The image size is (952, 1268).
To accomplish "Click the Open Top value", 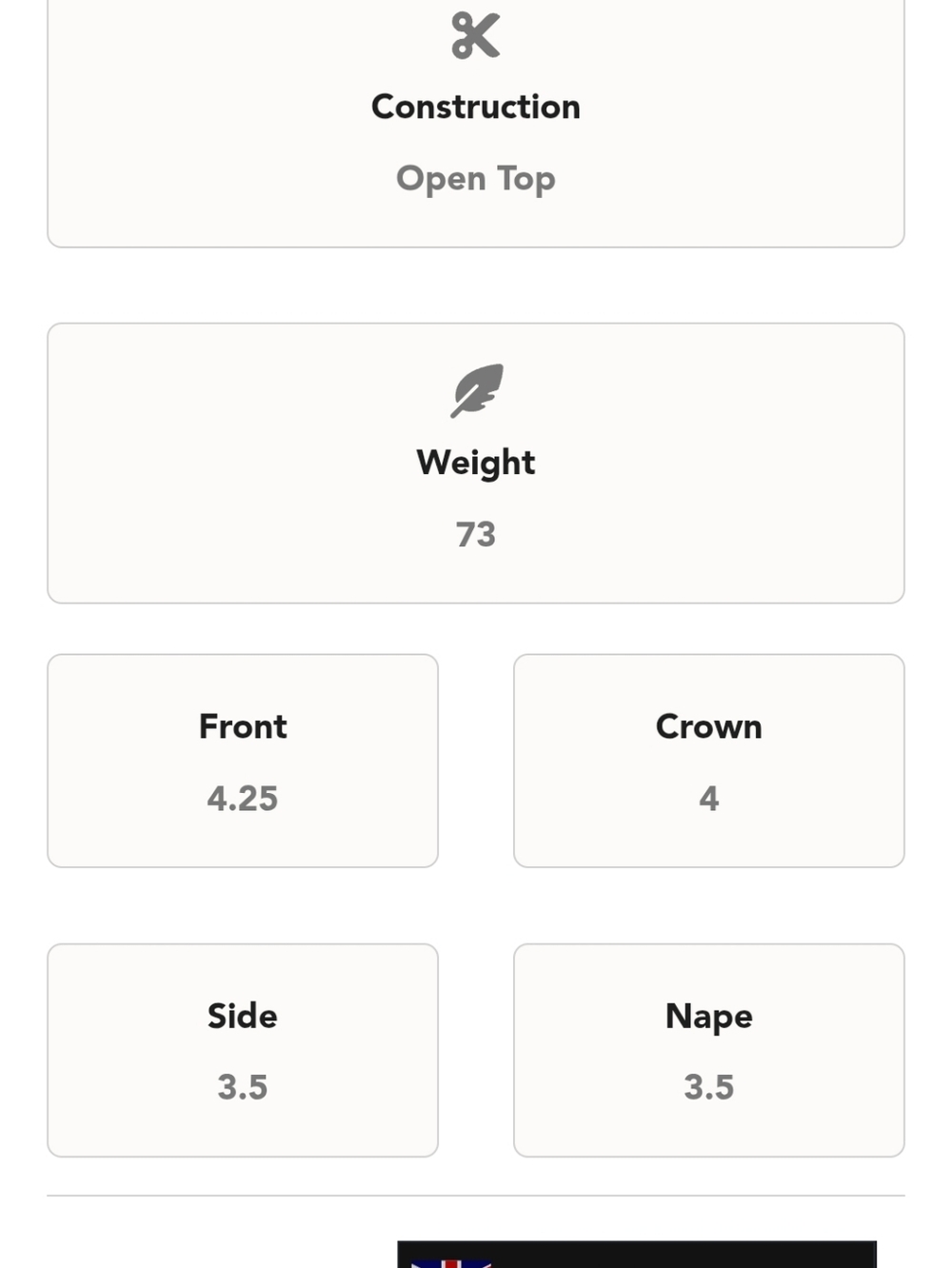I will pos(476,179).
